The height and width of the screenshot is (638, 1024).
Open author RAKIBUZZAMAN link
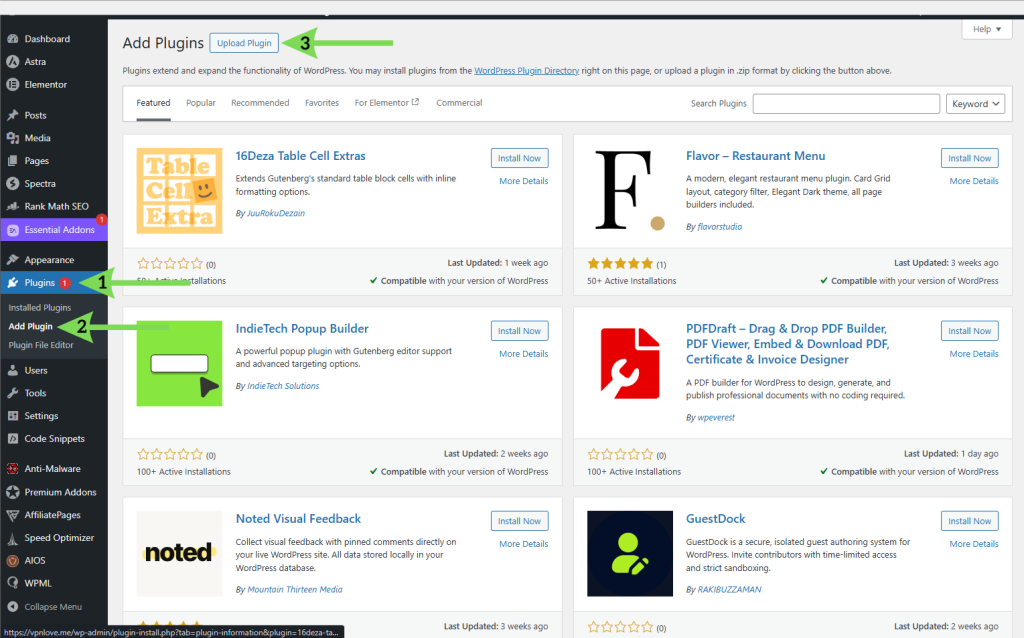click(x=729, y=590)
